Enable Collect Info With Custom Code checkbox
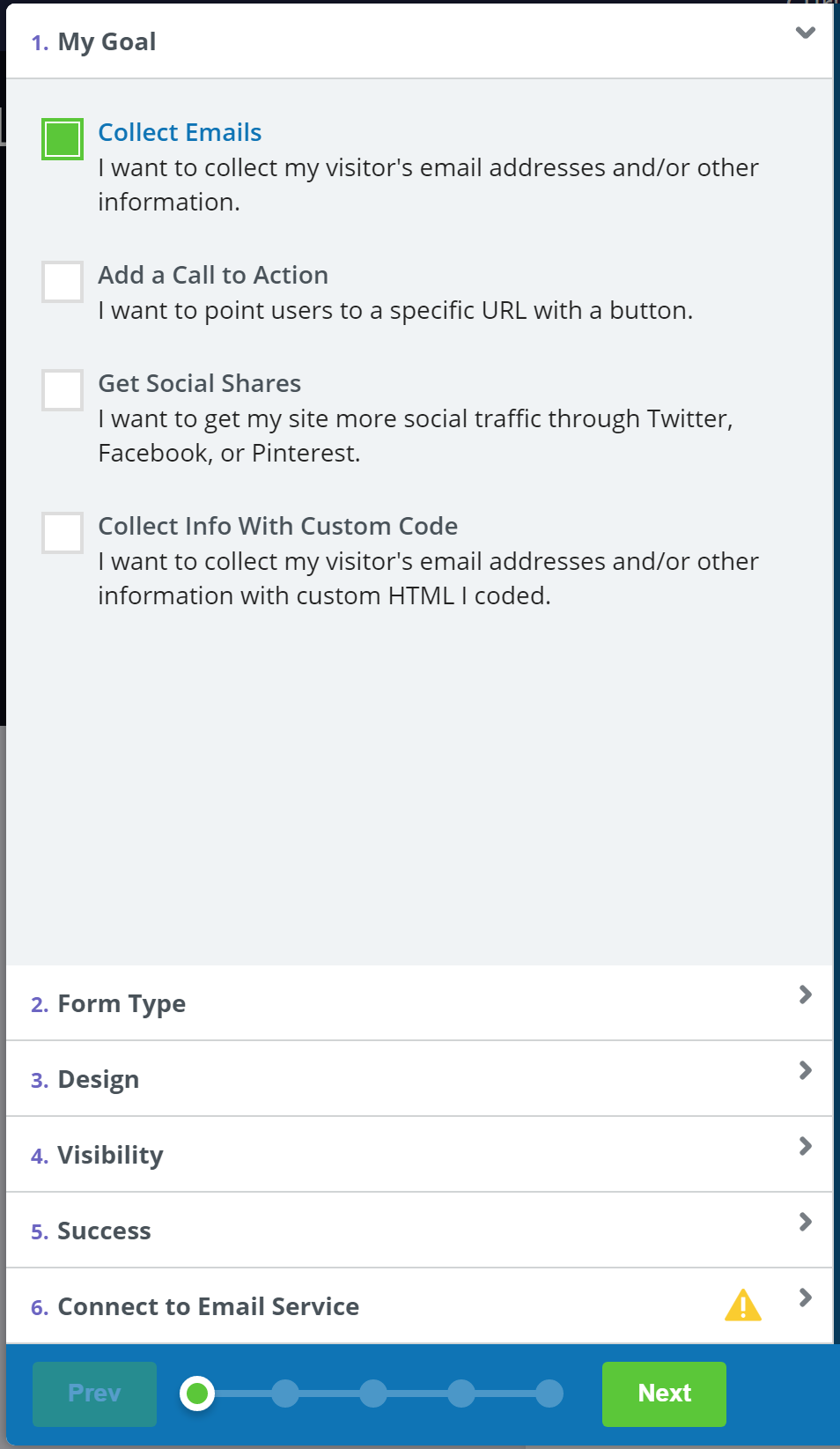Viewport: 840px width, 1449px height. 63,533
